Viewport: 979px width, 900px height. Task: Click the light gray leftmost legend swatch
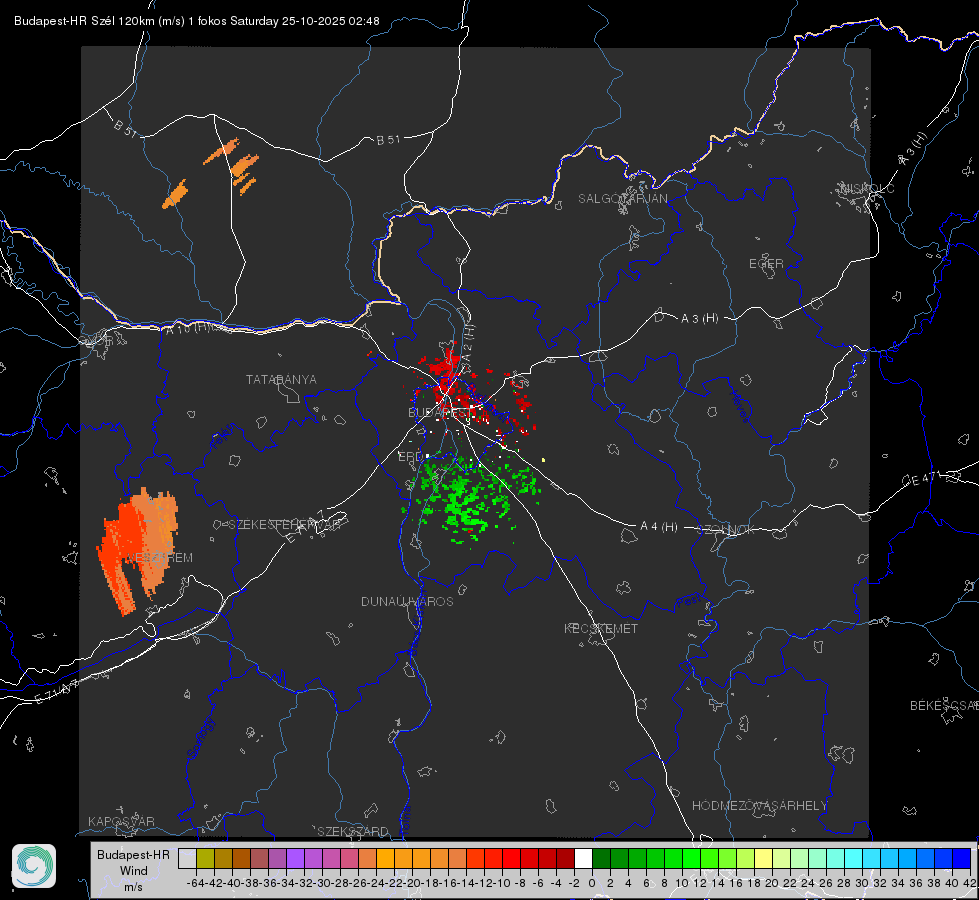[x=187, y=858]
